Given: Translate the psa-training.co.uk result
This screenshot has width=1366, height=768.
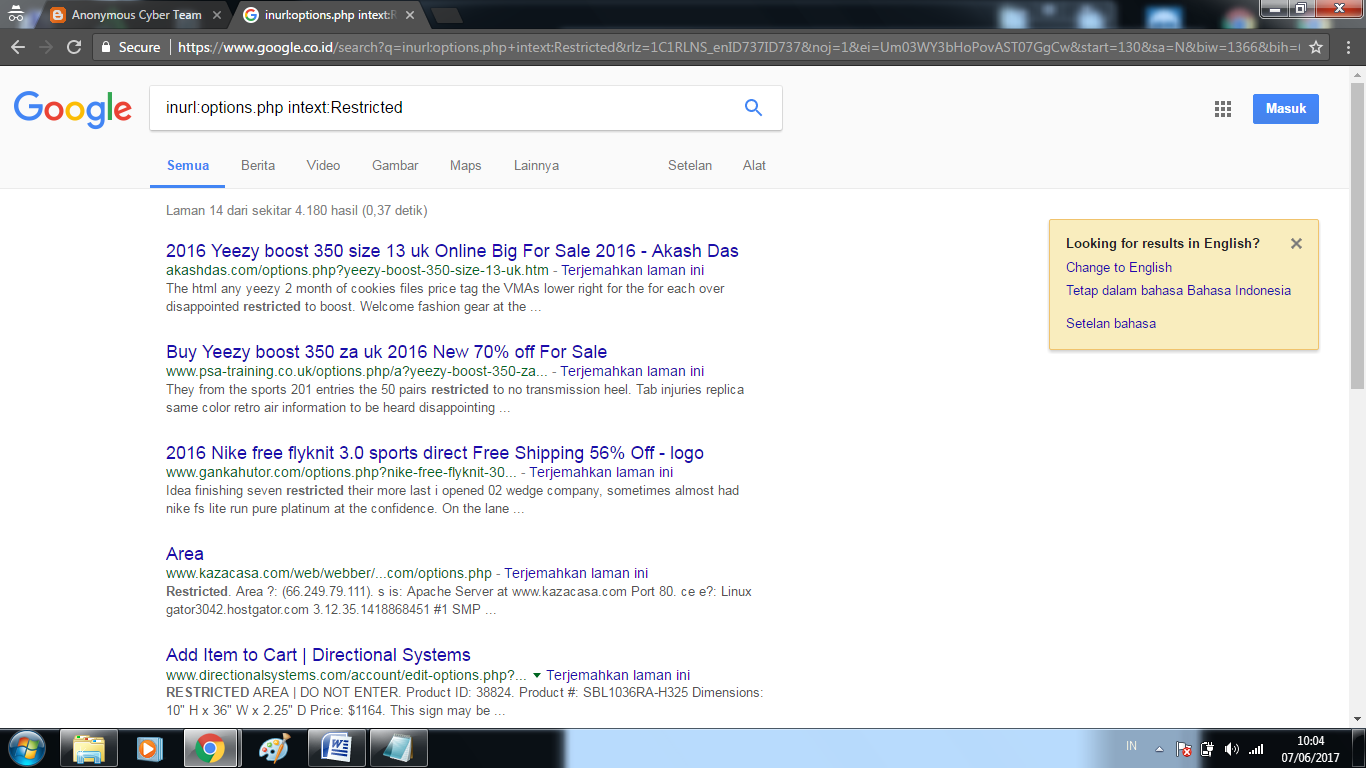Looking at the screenshot, I should (632, 371).
